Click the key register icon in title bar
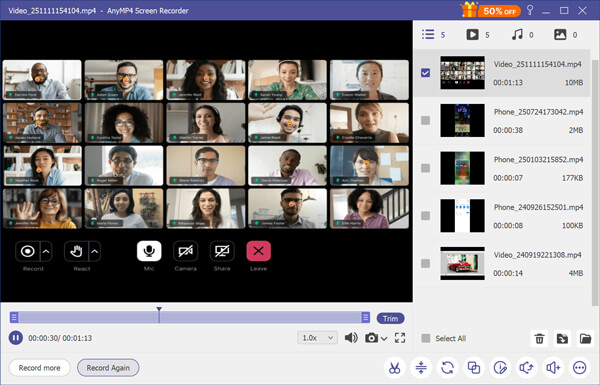Viewport: 600px width, 385px height. click(x=530, y=10)
